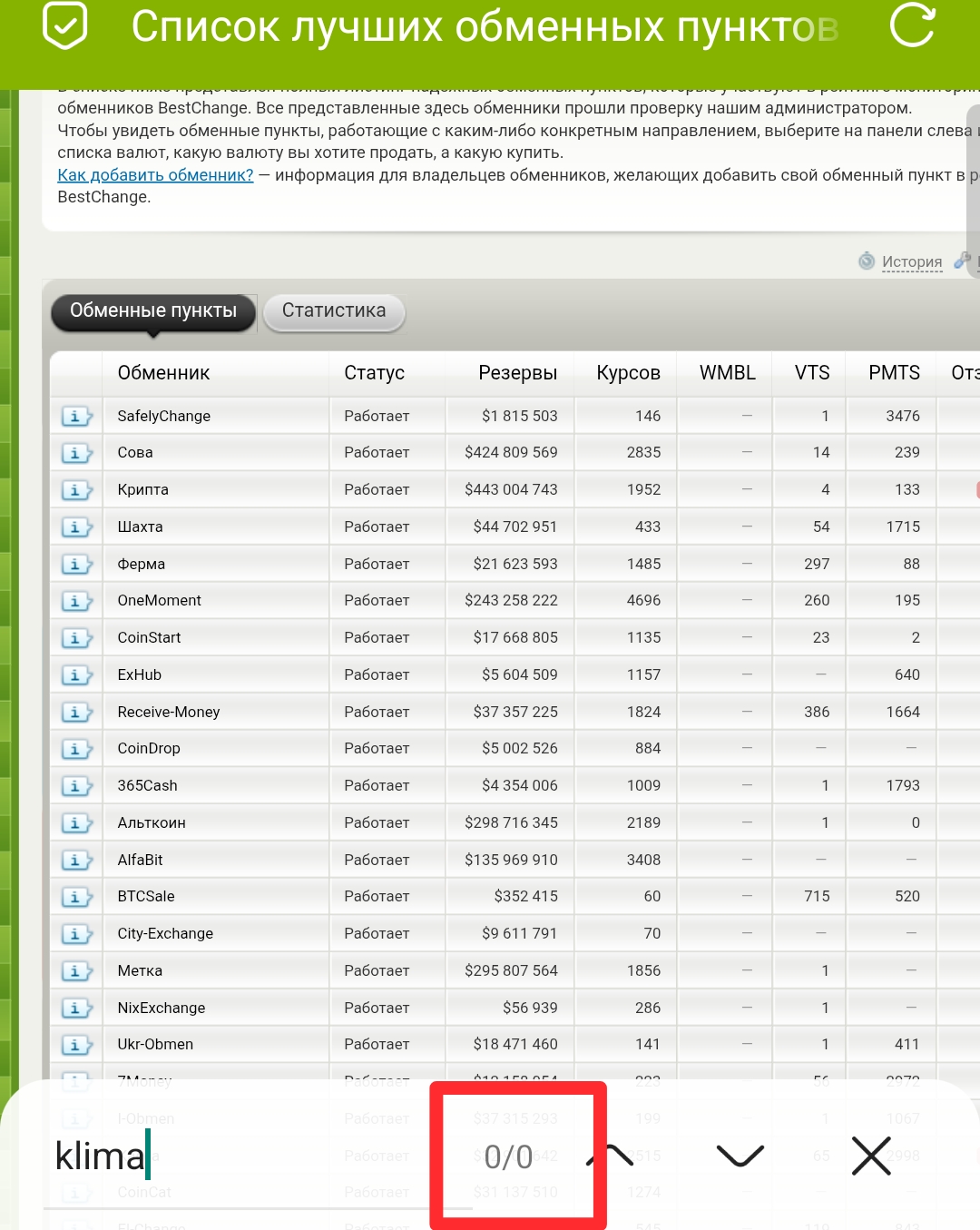Open info icon for NixExchange row
This screenshot has width=980, height=1230.
[x=76, y=1009]
